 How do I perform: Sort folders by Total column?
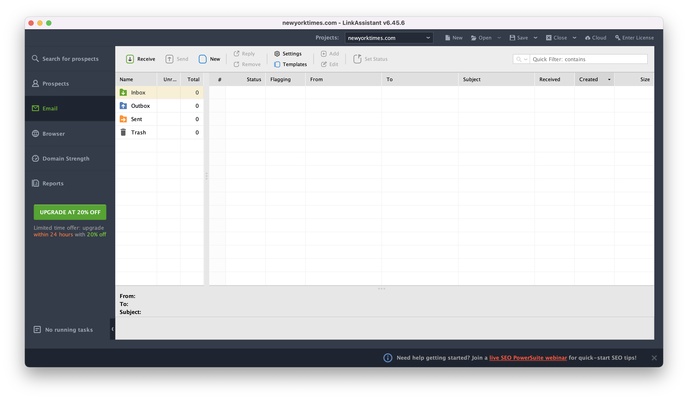point(192,79)
